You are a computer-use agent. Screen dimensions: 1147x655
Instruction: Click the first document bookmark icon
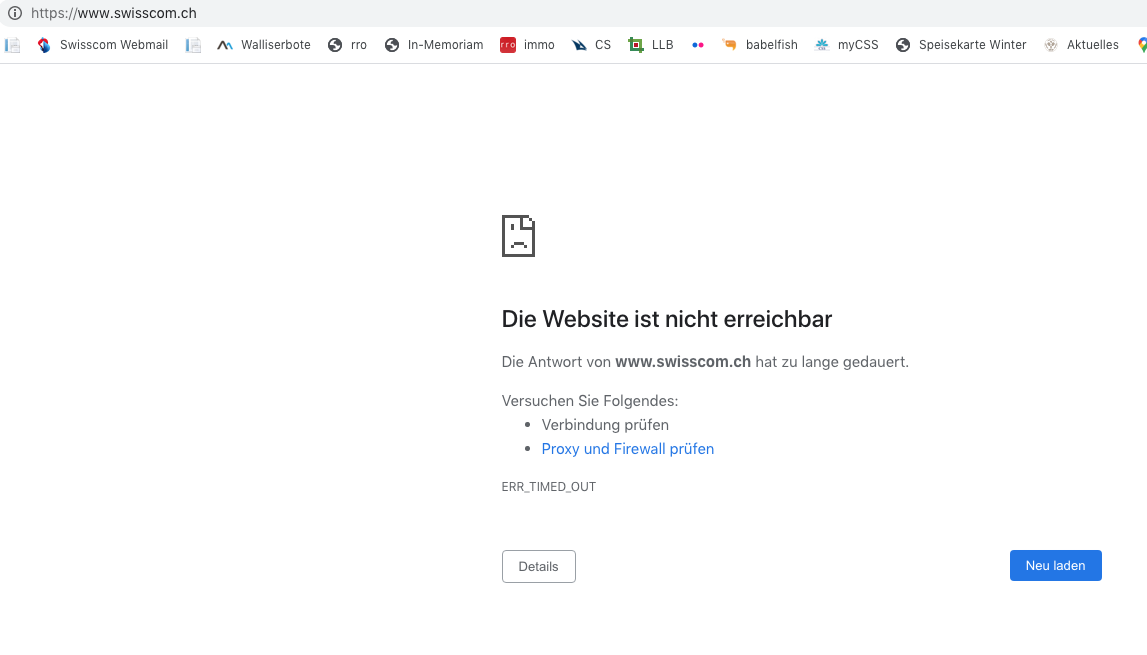(x=13, y=45)
